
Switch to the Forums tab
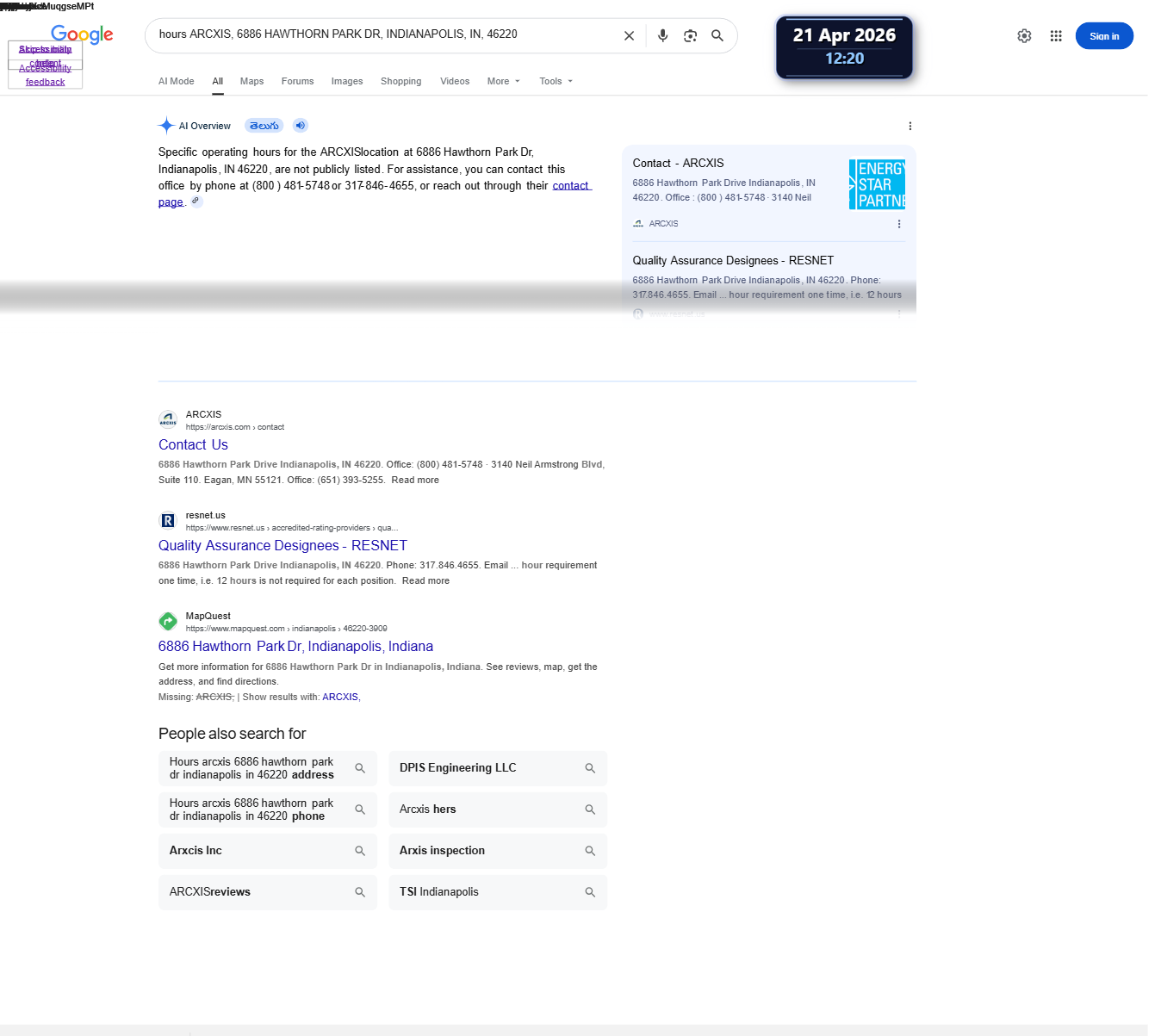[x=297, y=81]
